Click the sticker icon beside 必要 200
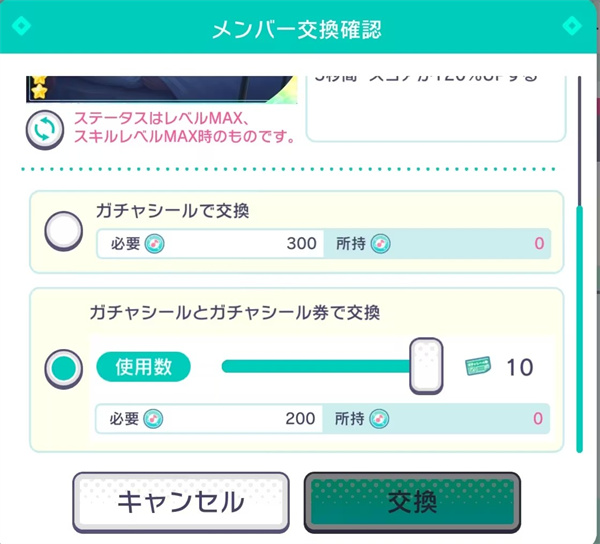 [156, 418]
